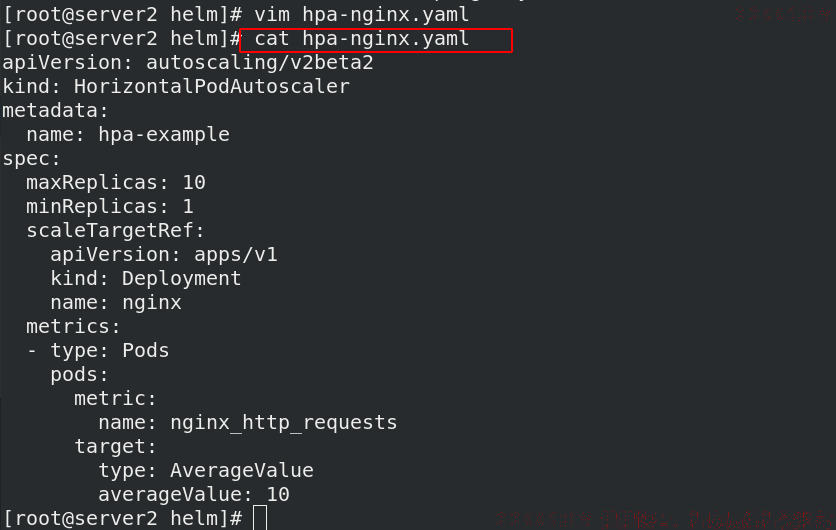Click the maxReplicas value 10
Image resolution: width=836 pixels, height=530 pixels.
click(194, 183)
